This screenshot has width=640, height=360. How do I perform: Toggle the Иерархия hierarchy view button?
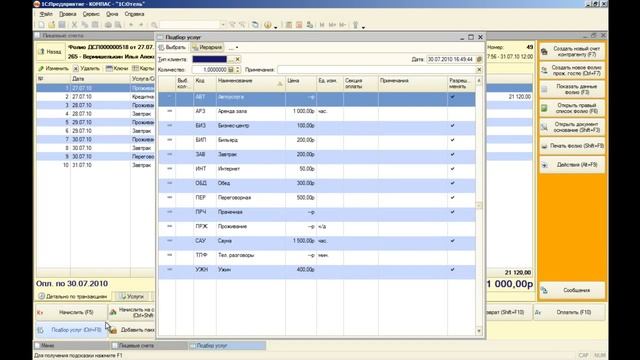[x=207, y=47]
